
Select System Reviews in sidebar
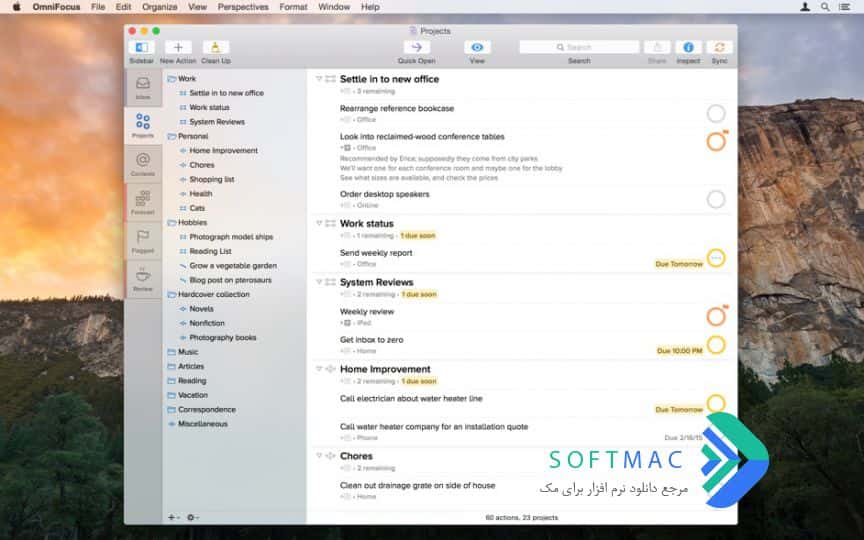coord(217,122)
